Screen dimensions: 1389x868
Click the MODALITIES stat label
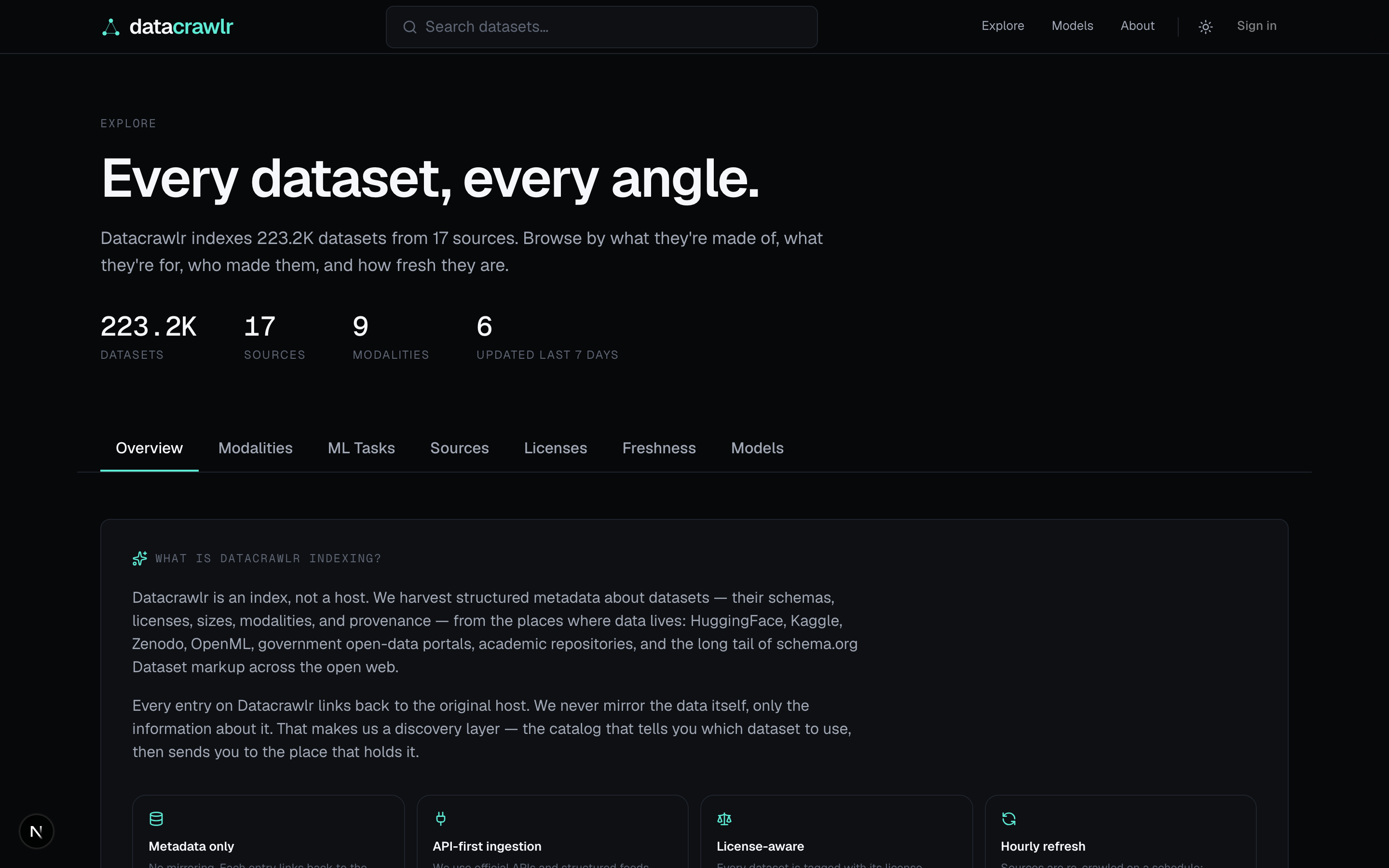(x=391, y=355)
